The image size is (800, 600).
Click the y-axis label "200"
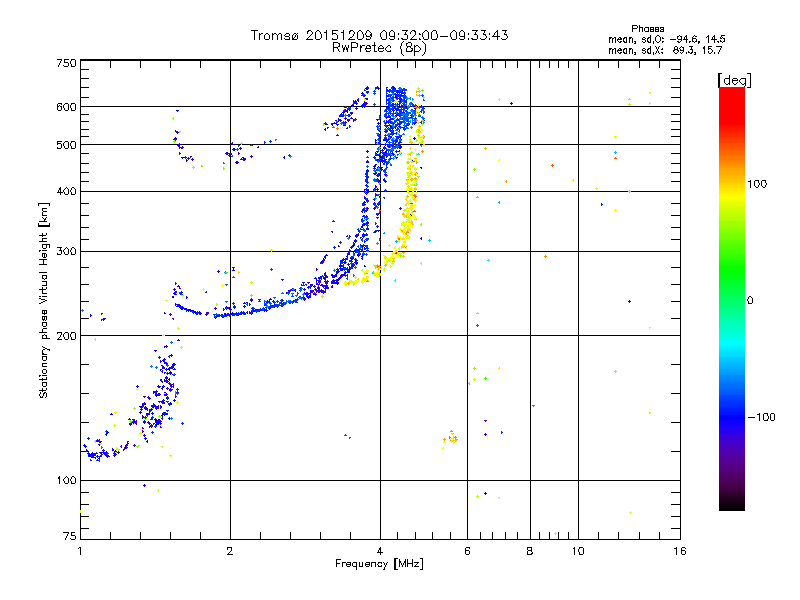[66, 336]
